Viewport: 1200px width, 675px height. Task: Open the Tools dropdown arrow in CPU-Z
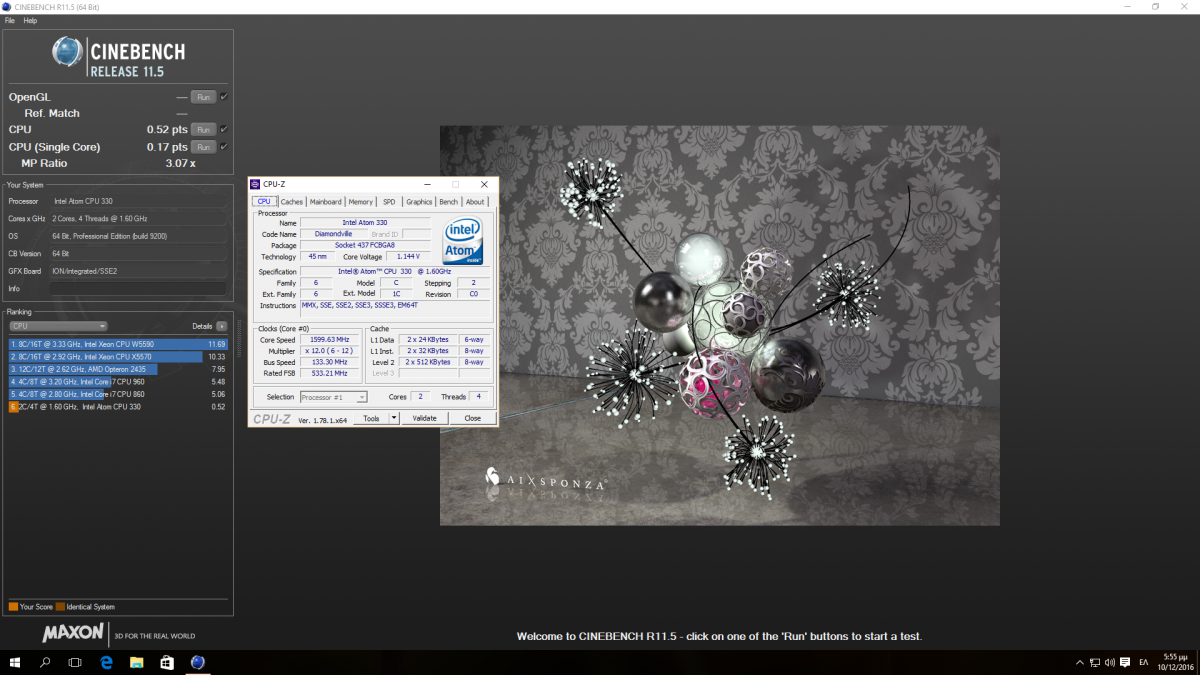pyautogui.click(x=394, y=418)
